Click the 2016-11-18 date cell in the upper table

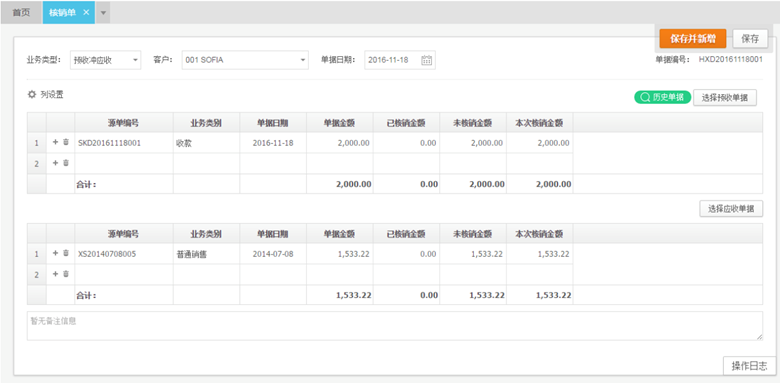273,143
